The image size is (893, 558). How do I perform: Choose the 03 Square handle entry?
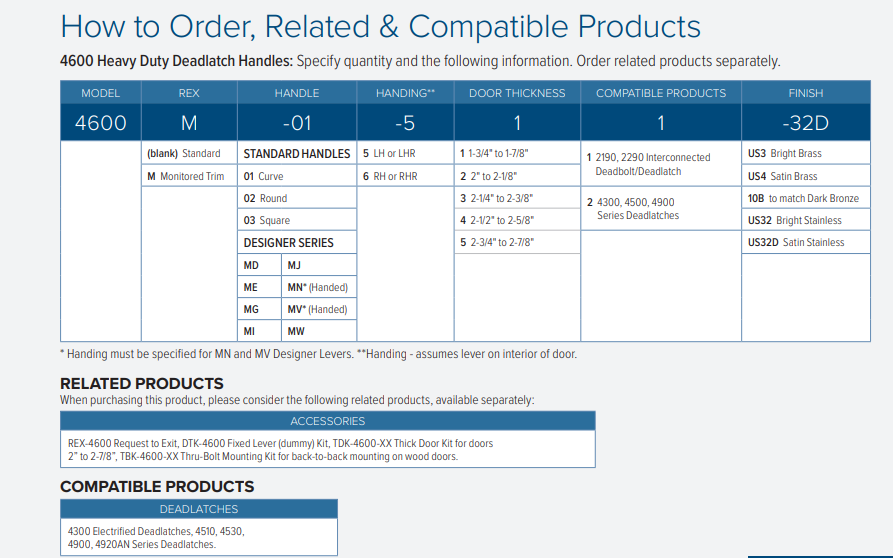267,220
